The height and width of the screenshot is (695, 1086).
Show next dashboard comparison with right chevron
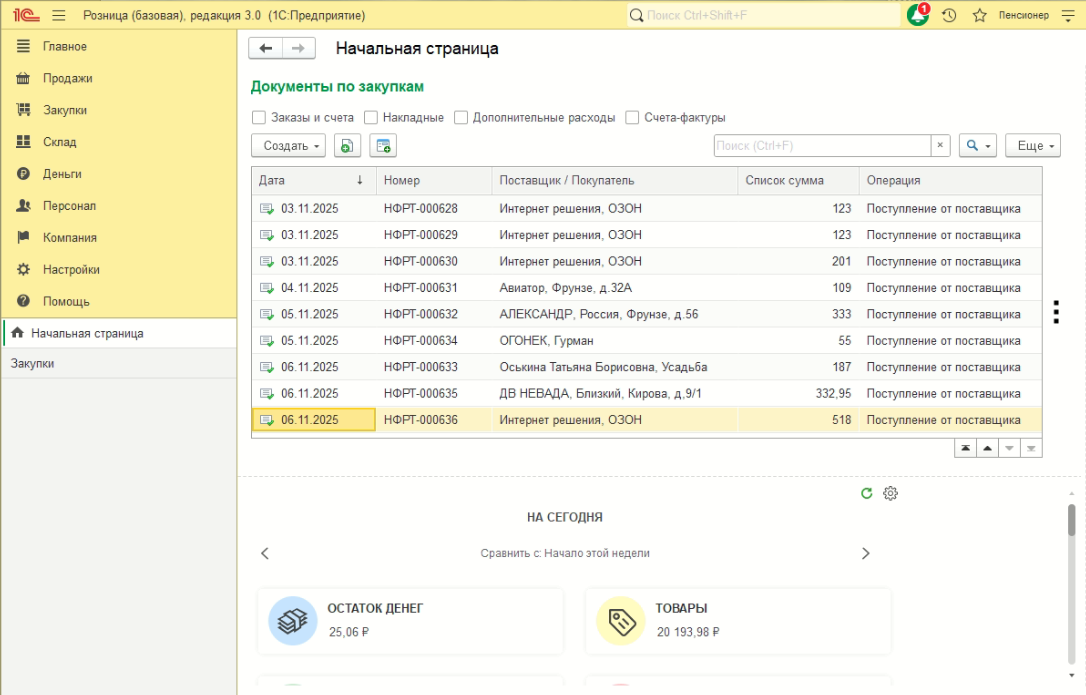pyautogui.click(x=866, y=553)
